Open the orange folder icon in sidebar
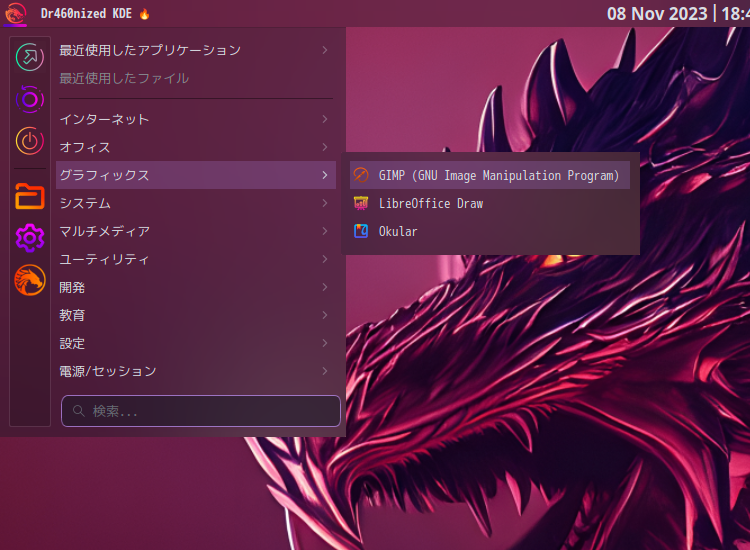The height and width of the screenshot is (550, 750). [30, 196]
